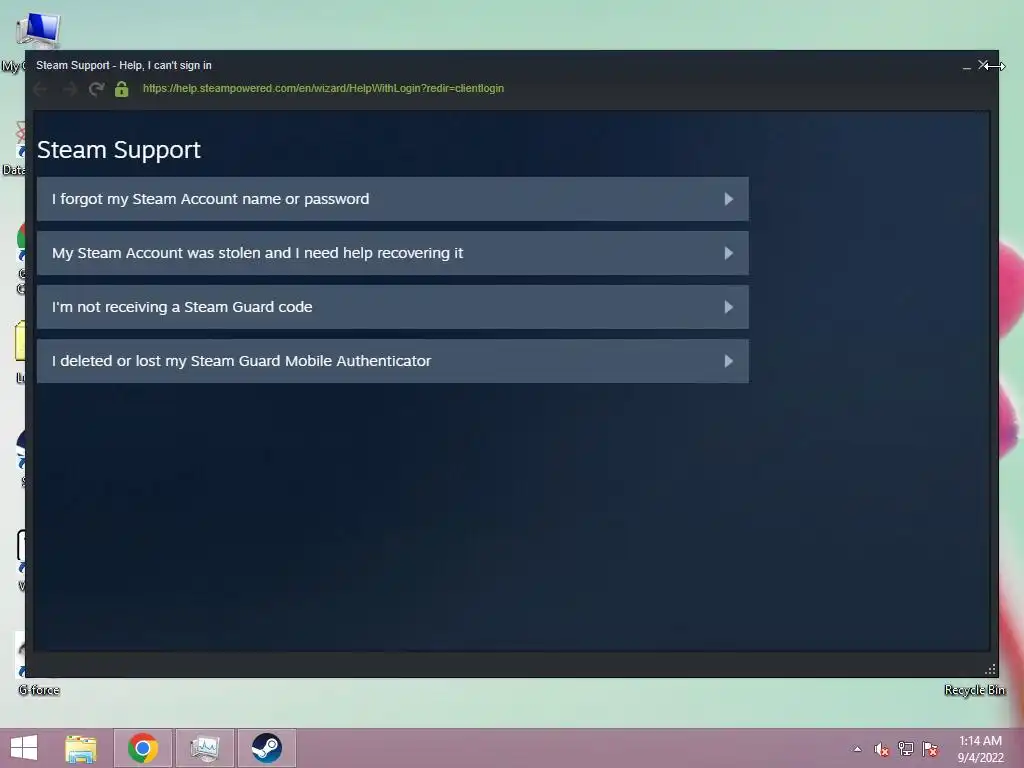This screenshot has width=1024, height=768.
Task: Click arrow on forgot account name row
Action: (729, 199)
